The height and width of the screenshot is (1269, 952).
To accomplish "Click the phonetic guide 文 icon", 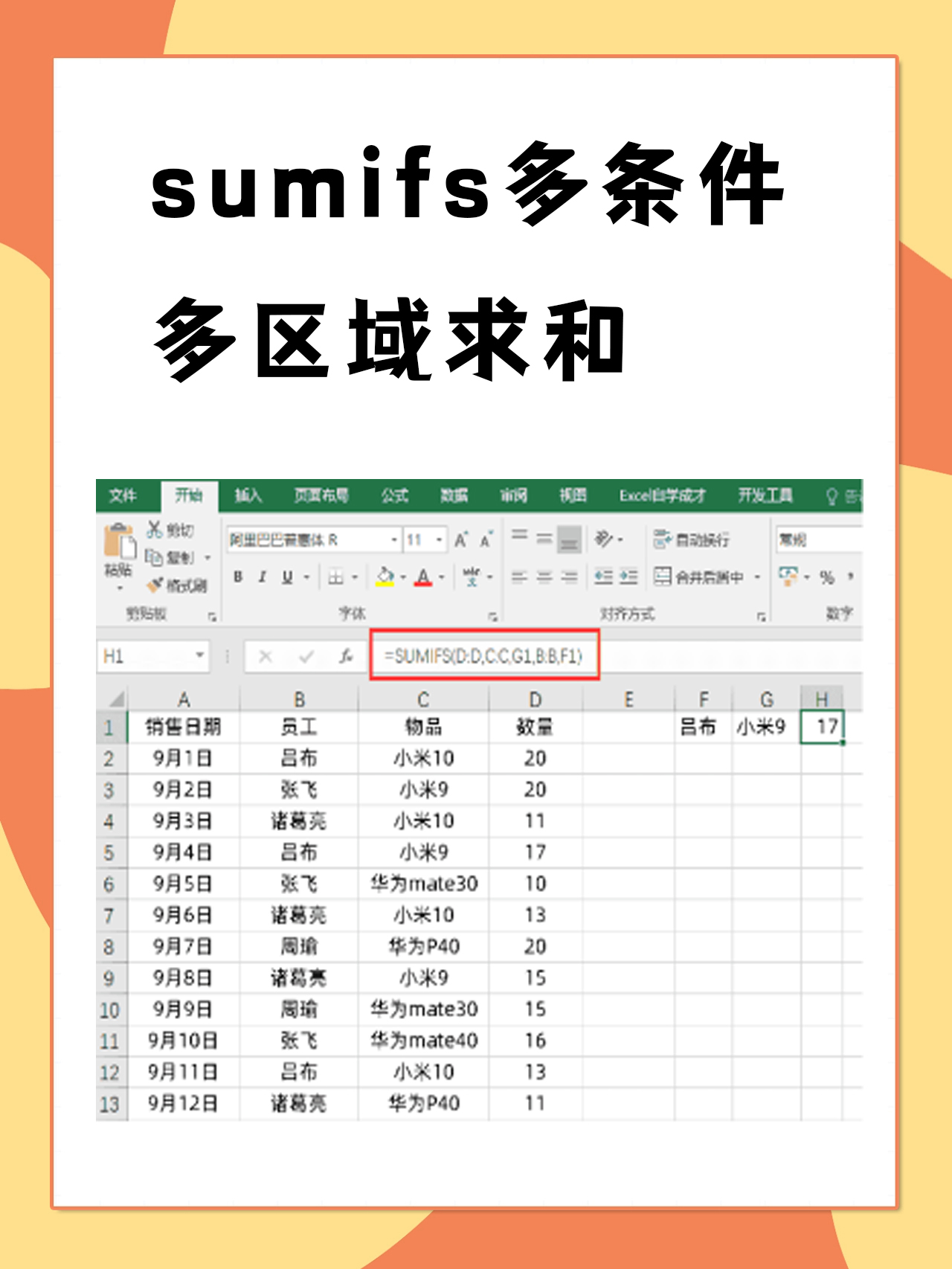I will 472,577.
